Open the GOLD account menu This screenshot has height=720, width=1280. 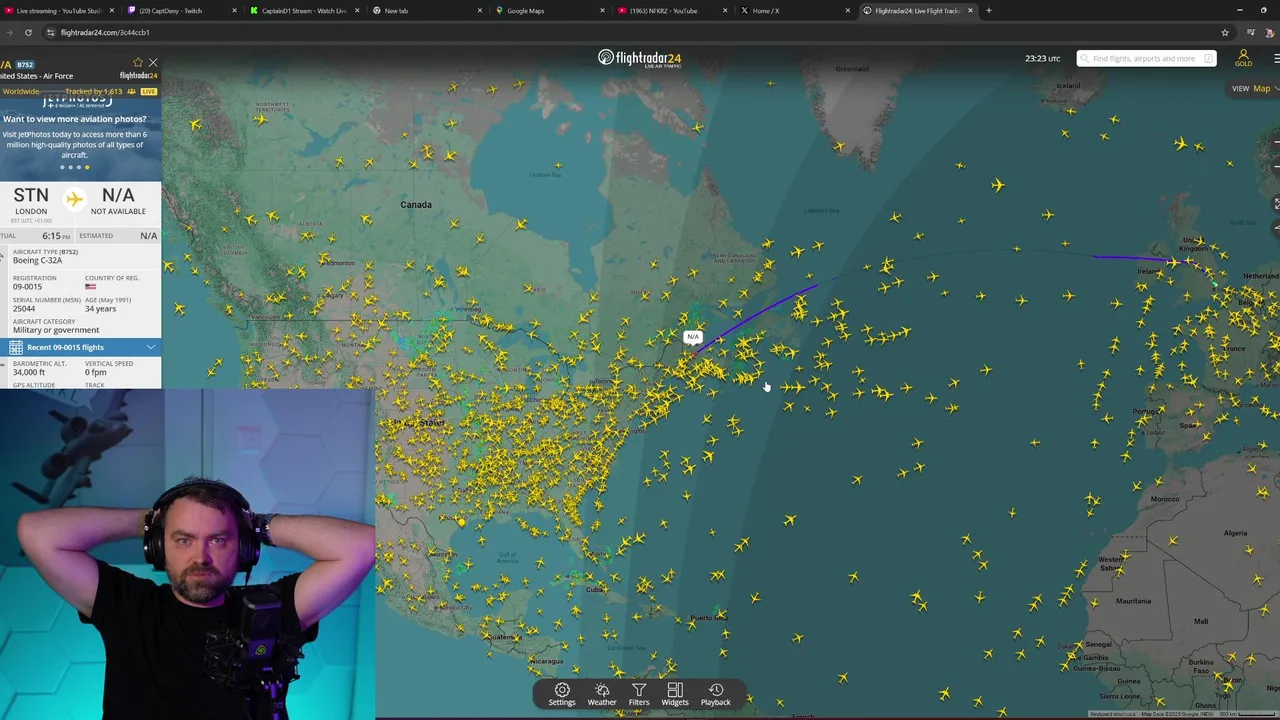tap(1243, 58)
